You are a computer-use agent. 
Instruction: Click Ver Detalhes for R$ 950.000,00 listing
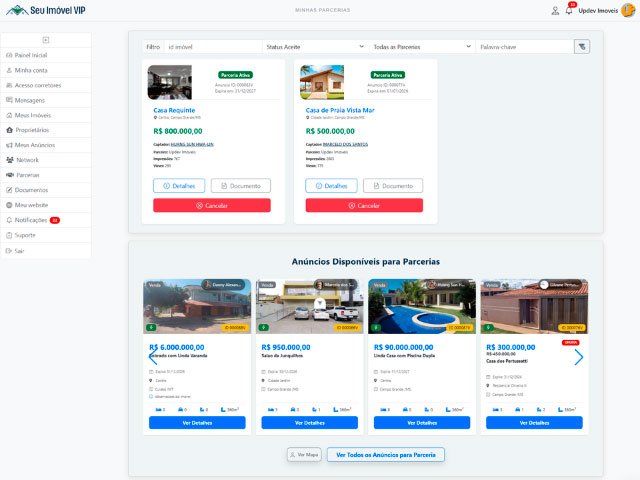309,423
